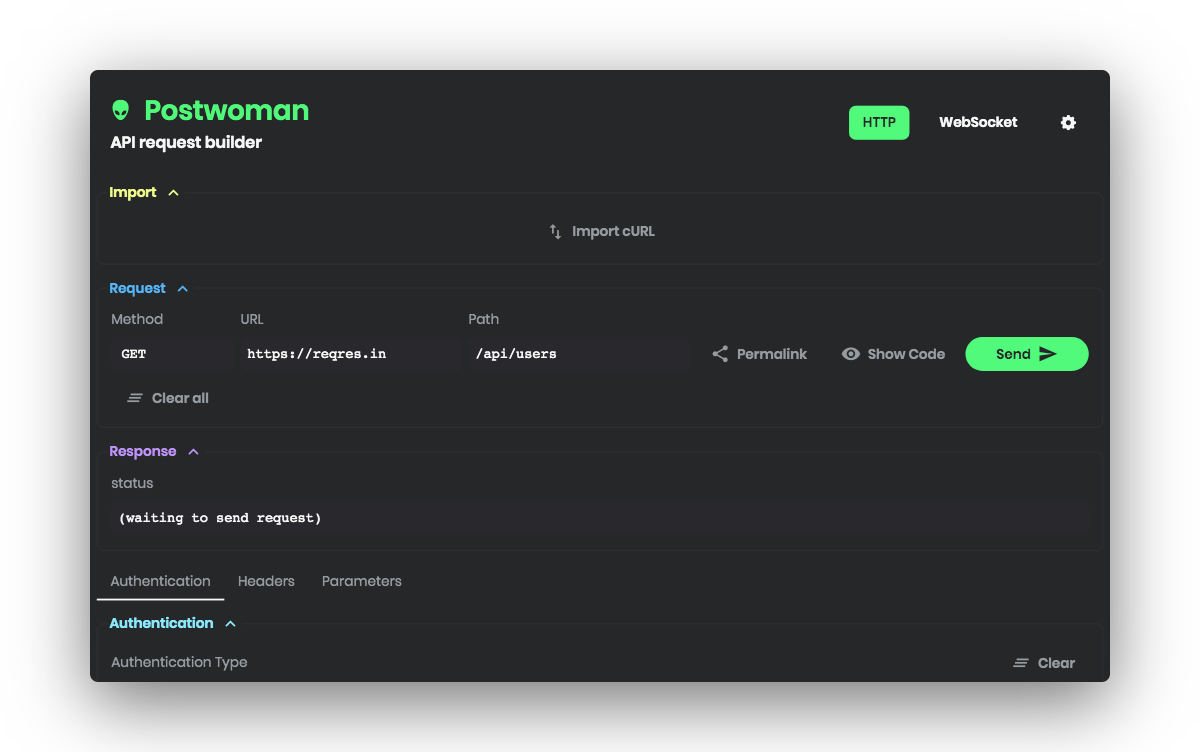This screenshot has width=1200, height=752.
Task: Switch to HTTP mode
Action: pyautogui.click(x=879, y=122)
